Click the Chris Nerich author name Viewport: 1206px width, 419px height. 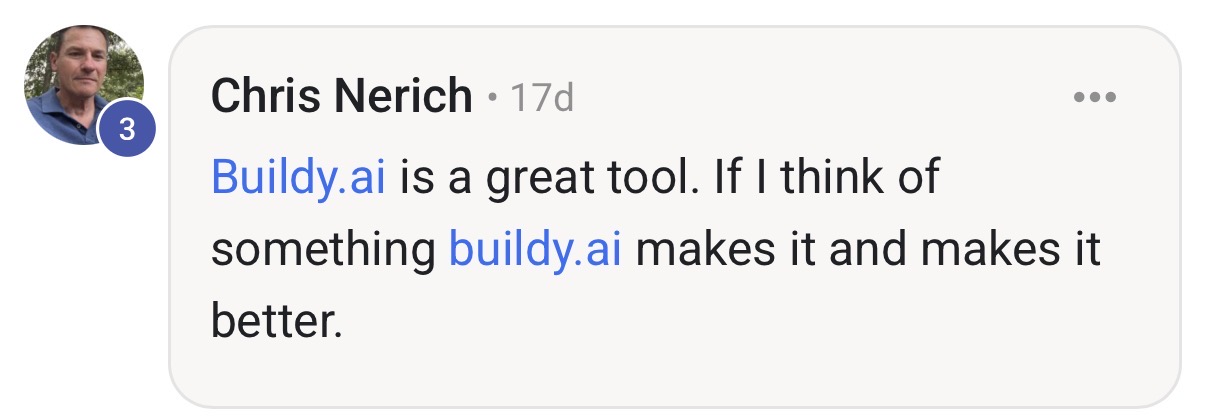(x=342, y=97)
